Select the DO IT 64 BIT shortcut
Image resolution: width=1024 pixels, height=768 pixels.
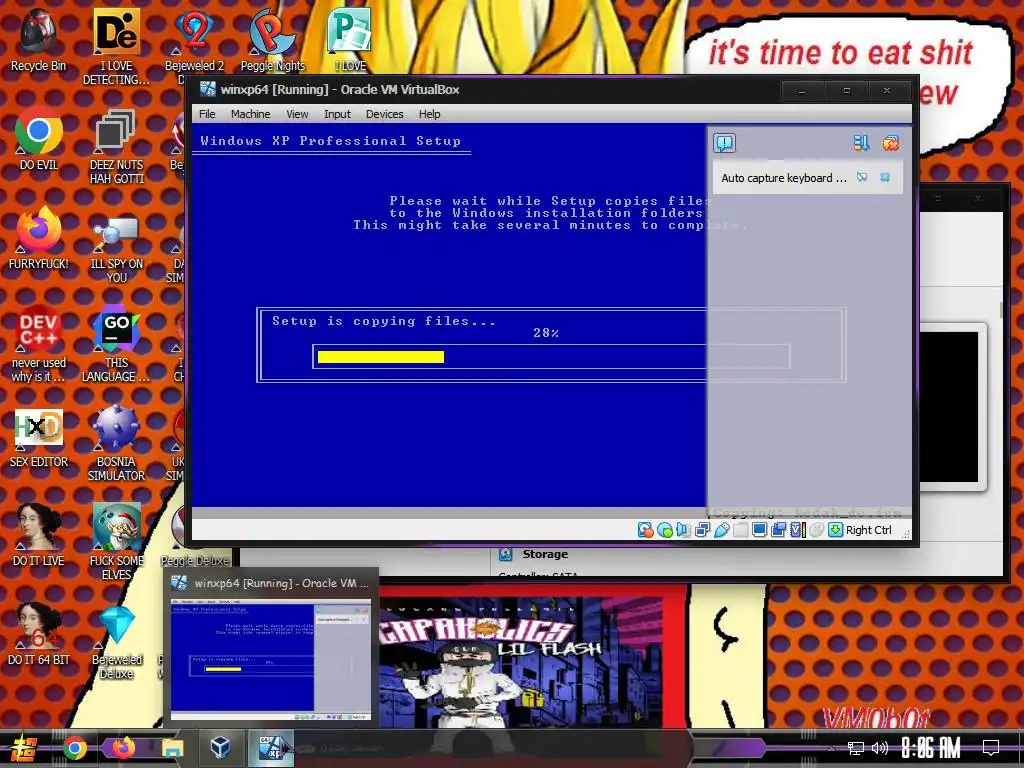pyautogui.click(x=39, y=634)
